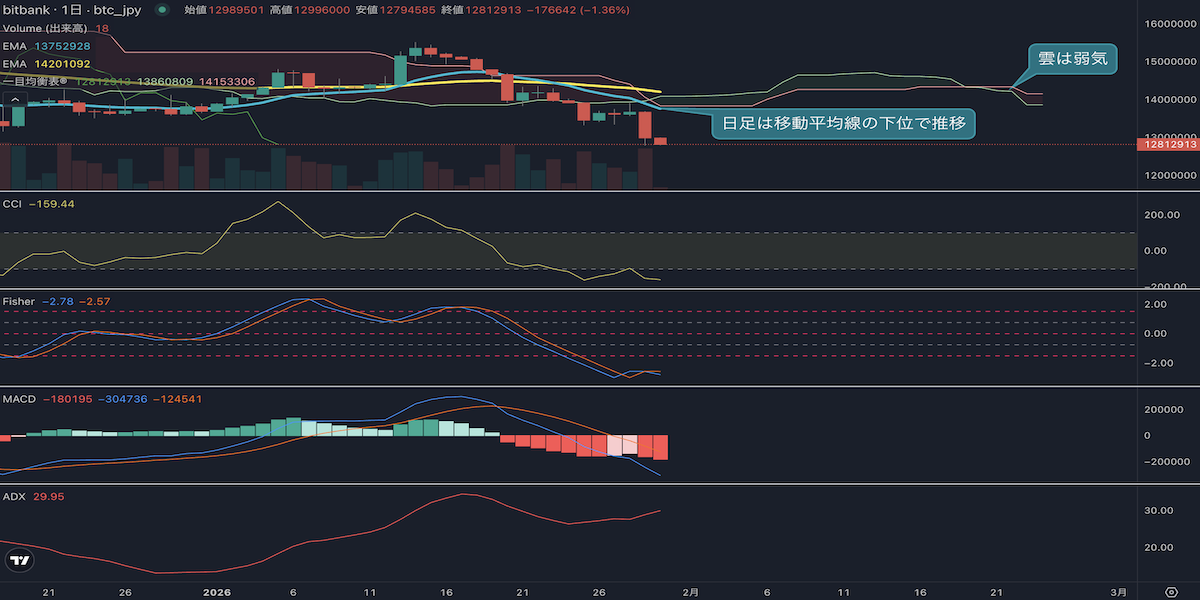Image resolution: width=1200 pixels, height=600 pixels.
Task: Click the 2026 label on the time axis
Action: (217, 591)
